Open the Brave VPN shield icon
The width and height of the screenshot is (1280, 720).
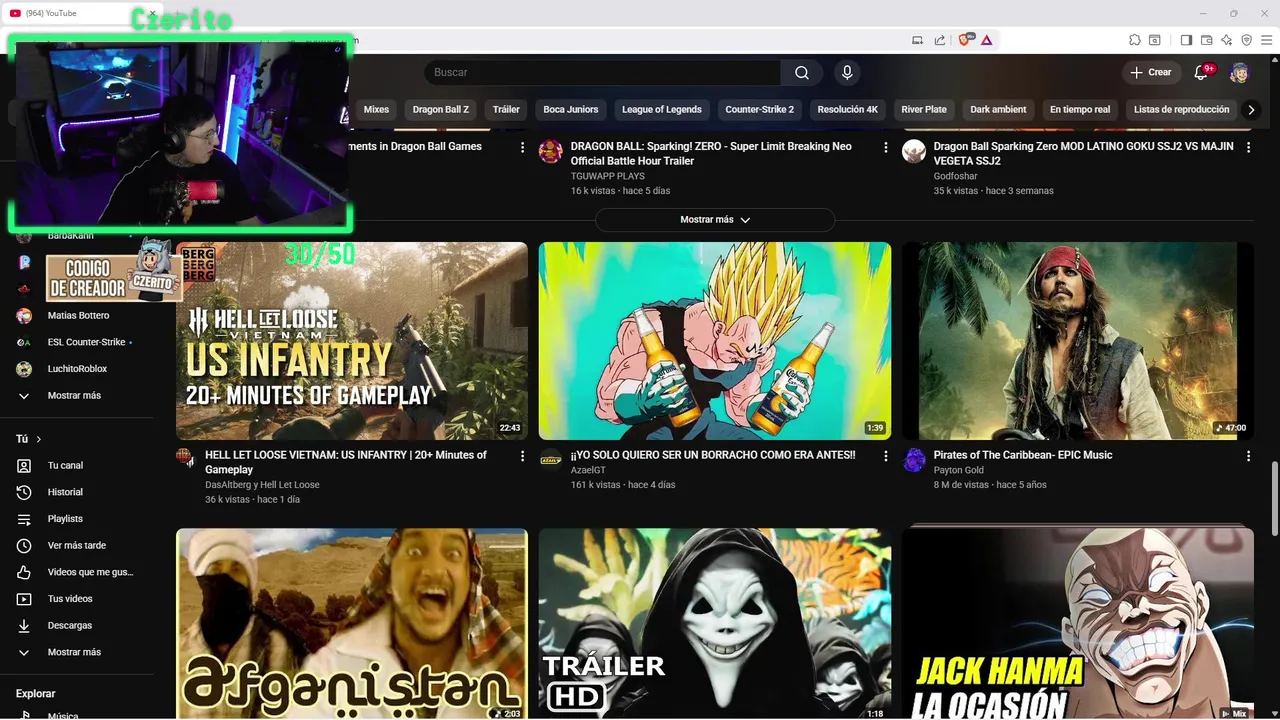point(1246,40)
